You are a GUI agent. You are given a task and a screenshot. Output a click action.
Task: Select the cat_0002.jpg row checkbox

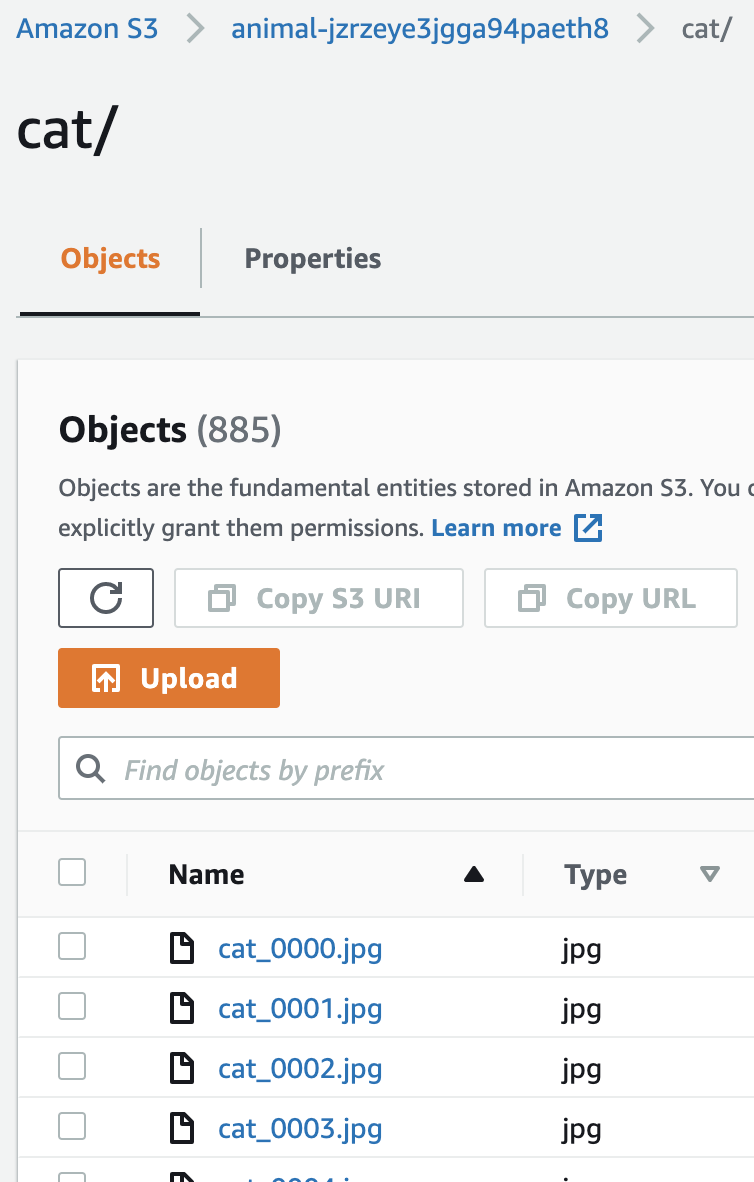[x=72, y=1067]
